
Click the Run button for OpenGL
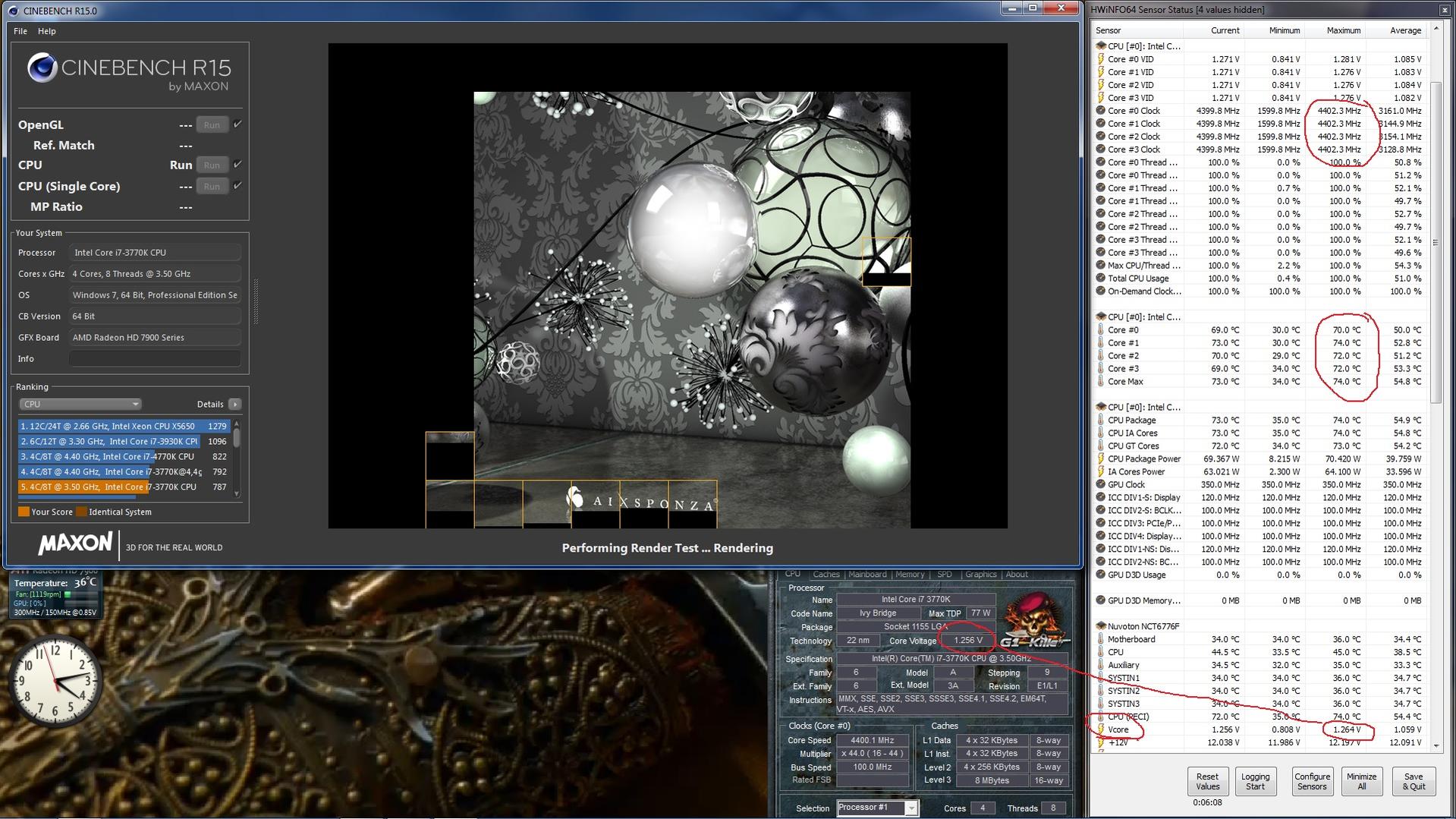[212, 125]
